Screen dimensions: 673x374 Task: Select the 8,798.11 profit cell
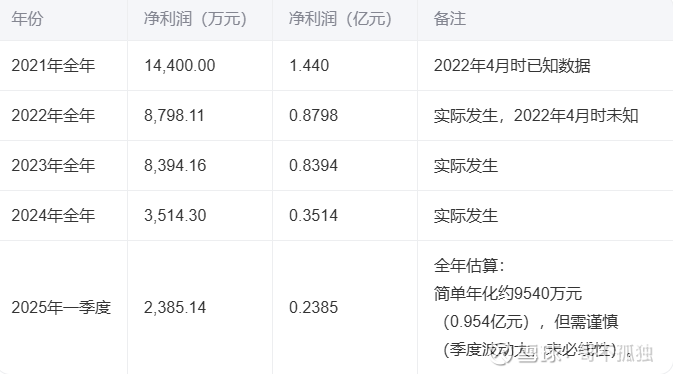point(174,116)
